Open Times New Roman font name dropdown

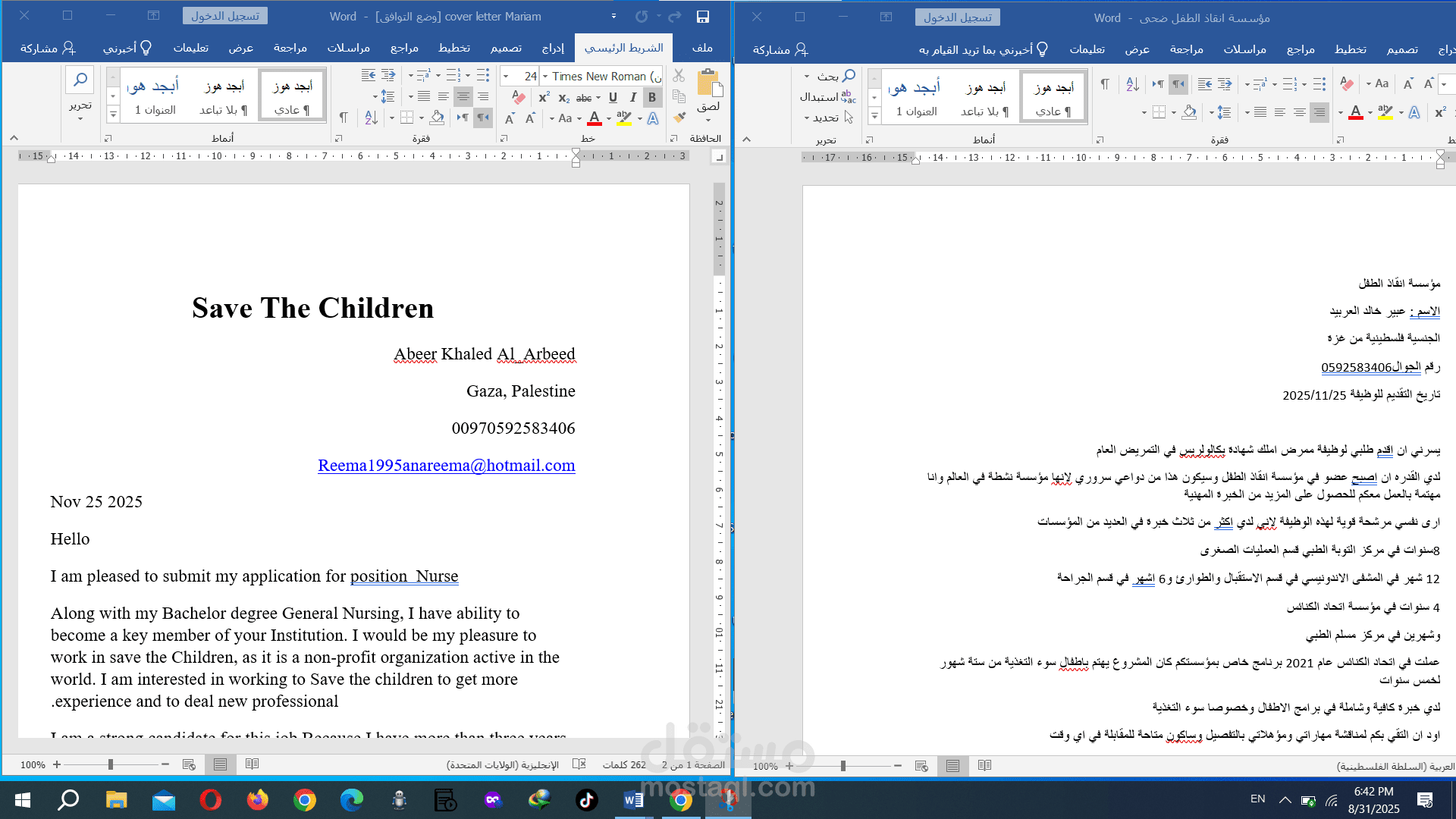tap(545, 77)
